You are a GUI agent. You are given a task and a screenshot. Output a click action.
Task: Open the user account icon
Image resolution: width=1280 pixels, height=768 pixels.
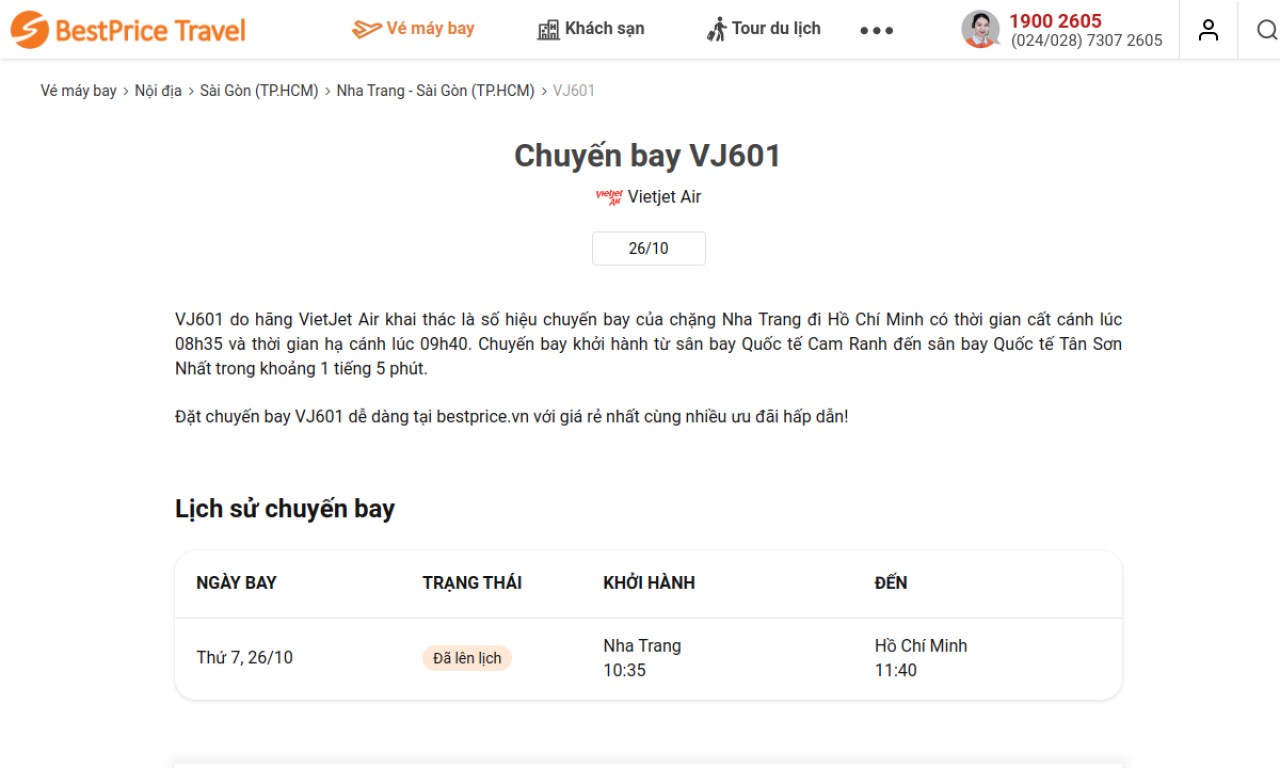click(1208, 30)
